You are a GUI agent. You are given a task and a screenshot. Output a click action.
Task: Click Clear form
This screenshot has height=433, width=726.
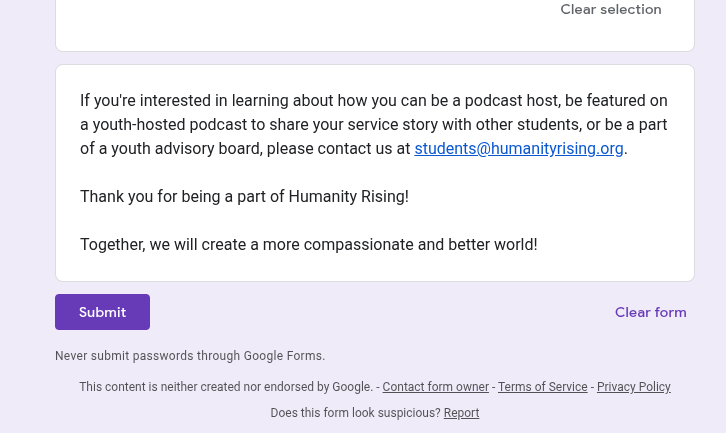point(650,312)
